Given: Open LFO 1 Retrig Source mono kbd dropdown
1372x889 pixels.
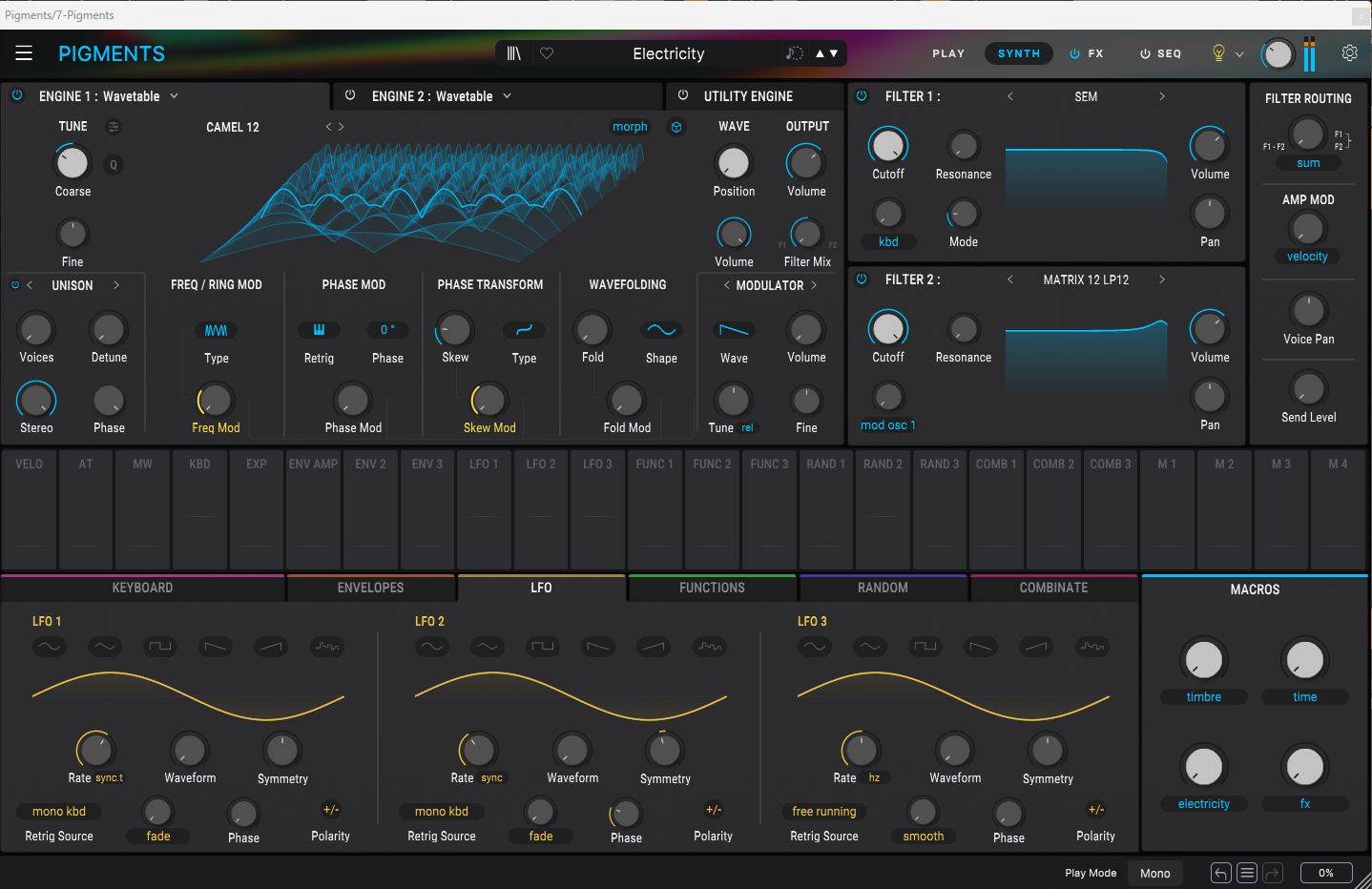Looking at the screenshot, I should pos(59,812).
